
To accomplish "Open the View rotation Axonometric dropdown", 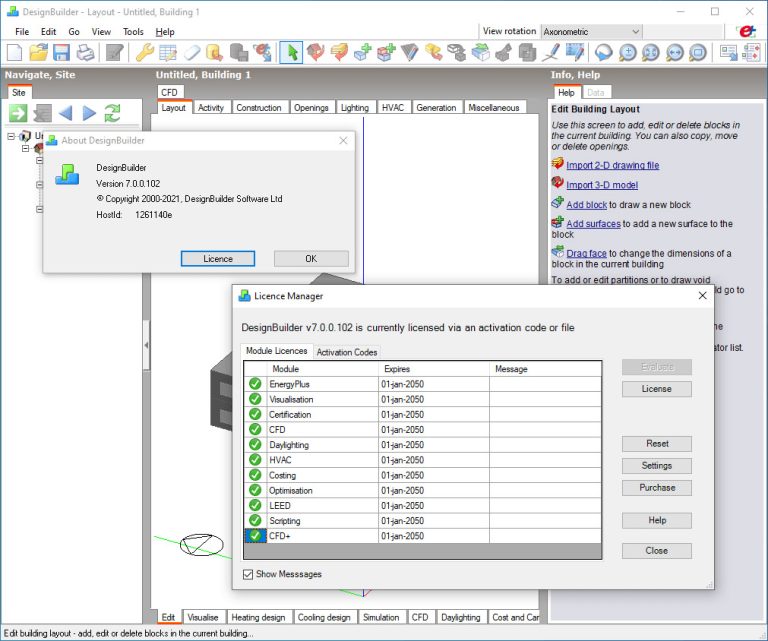I will tap(591, 31).
